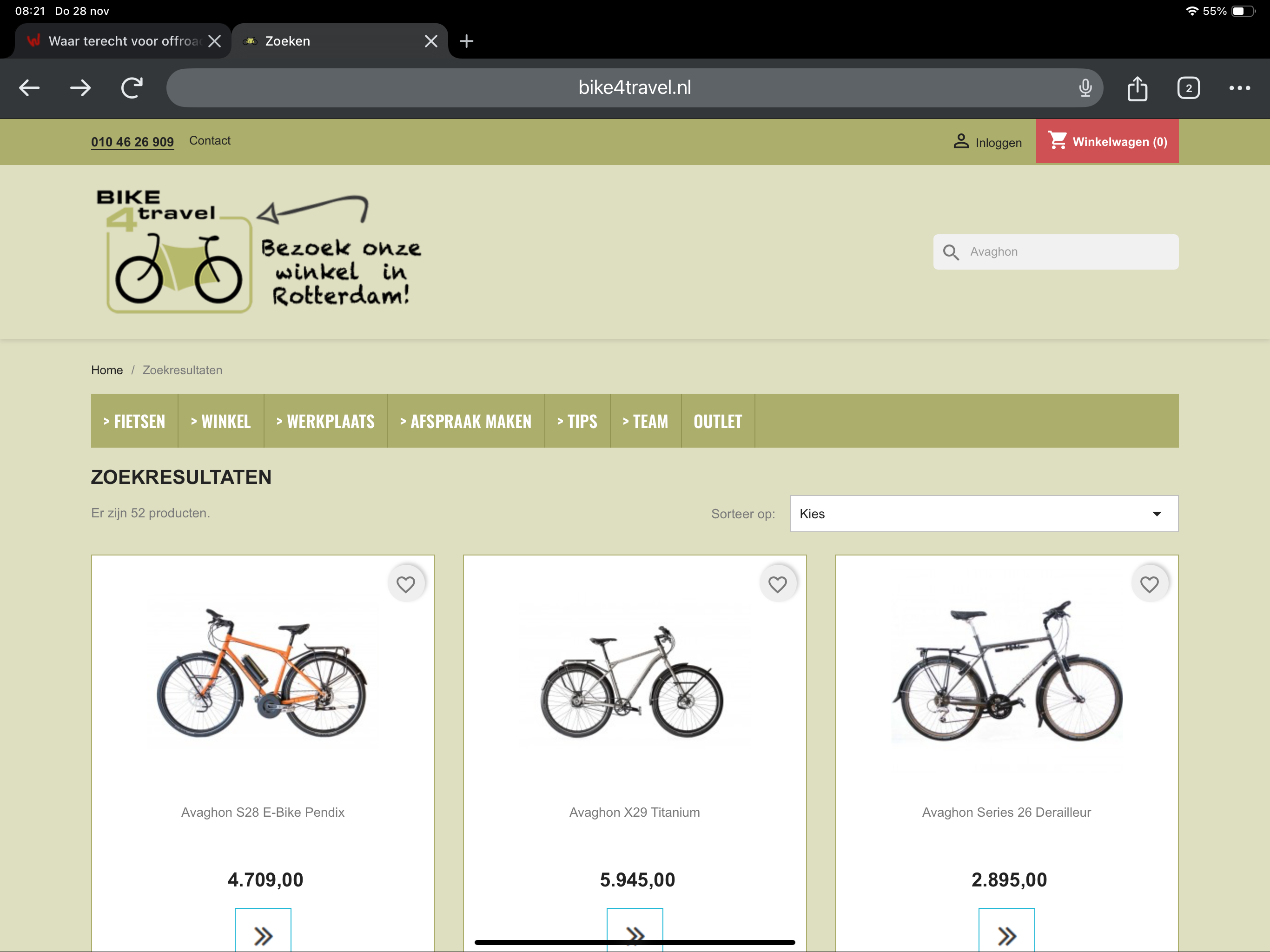Add Avaghon Series 26 Derailleur to favorites
This screenshot has width=1270, height=952.
coord(1149,584)
